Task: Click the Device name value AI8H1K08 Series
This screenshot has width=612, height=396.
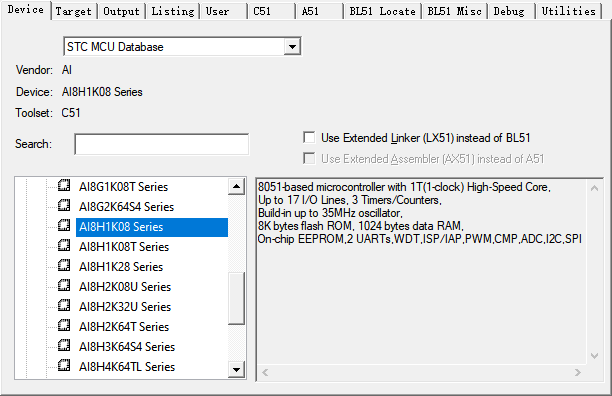Action: (102, 92)
